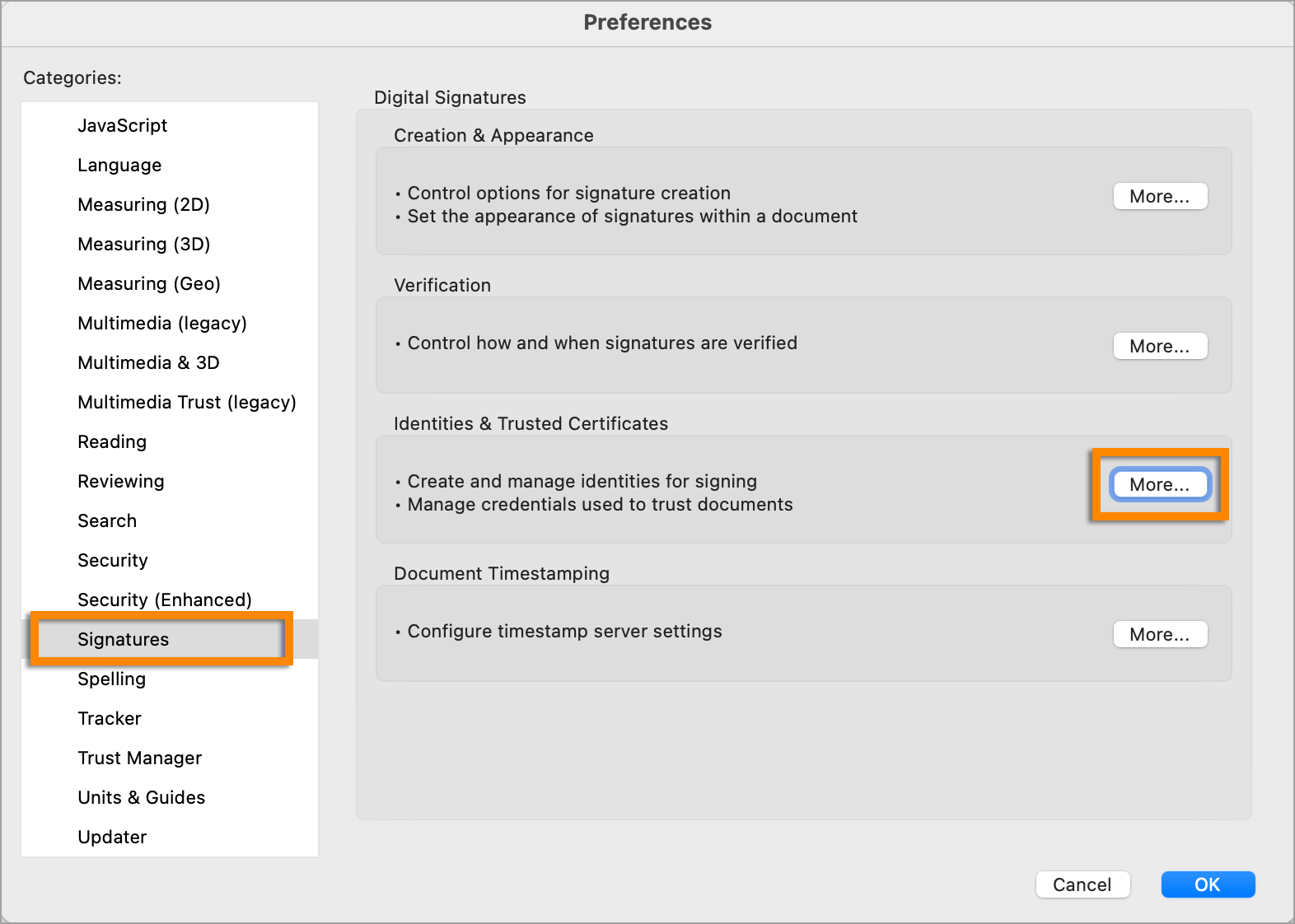
Task: Cancel the Preferences dialog
Action: (1082, 884)
